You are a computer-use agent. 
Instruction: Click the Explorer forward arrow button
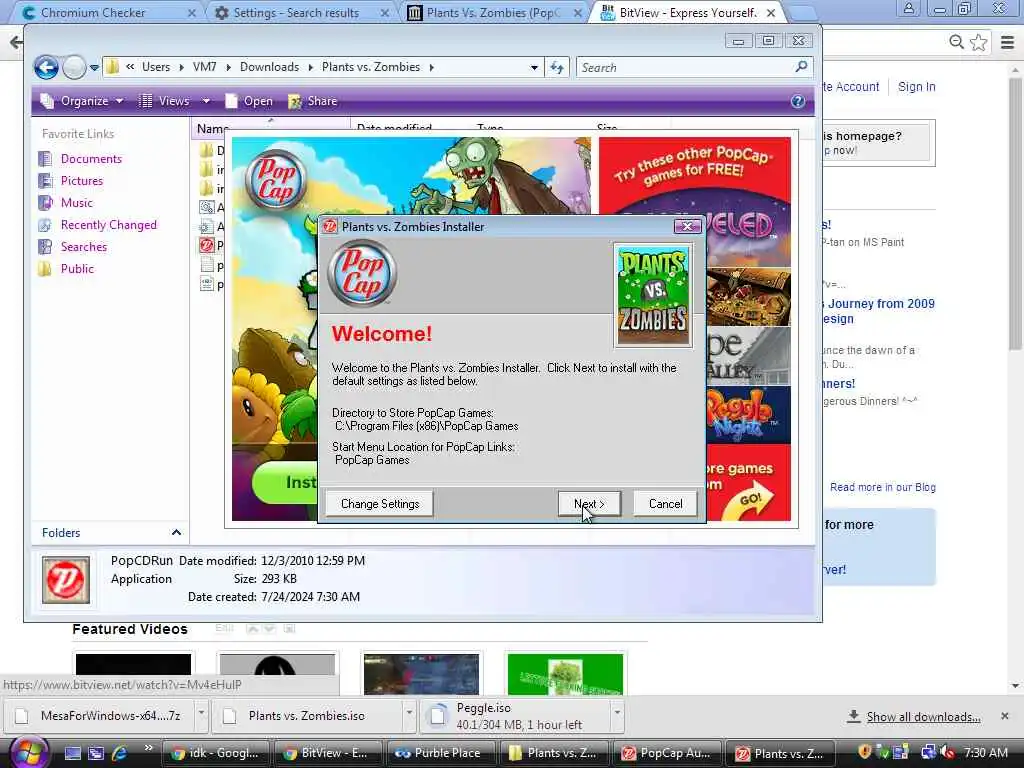point(74,67)
